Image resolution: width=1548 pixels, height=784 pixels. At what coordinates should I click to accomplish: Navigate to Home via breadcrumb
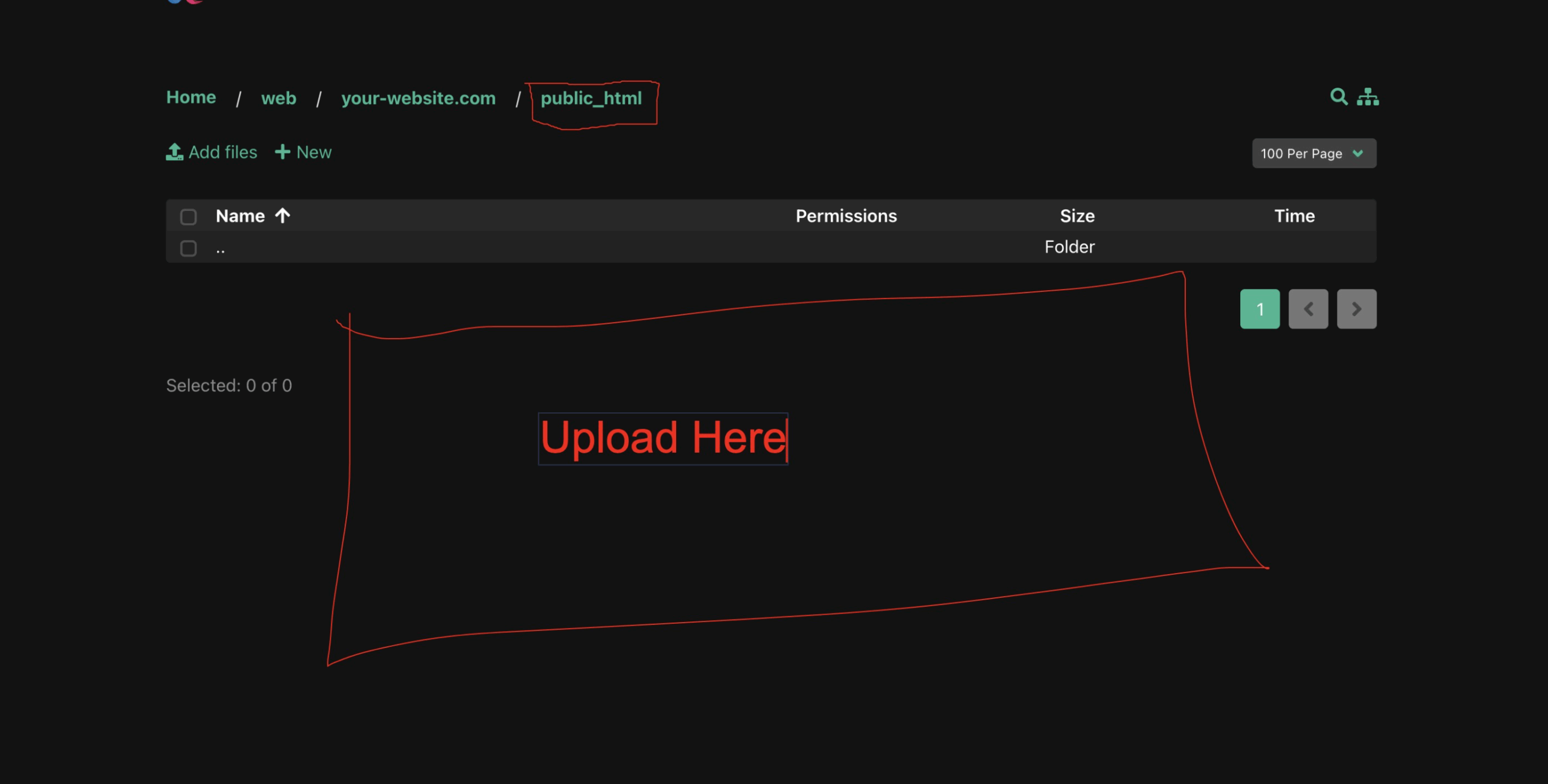(x=190, y=97)
